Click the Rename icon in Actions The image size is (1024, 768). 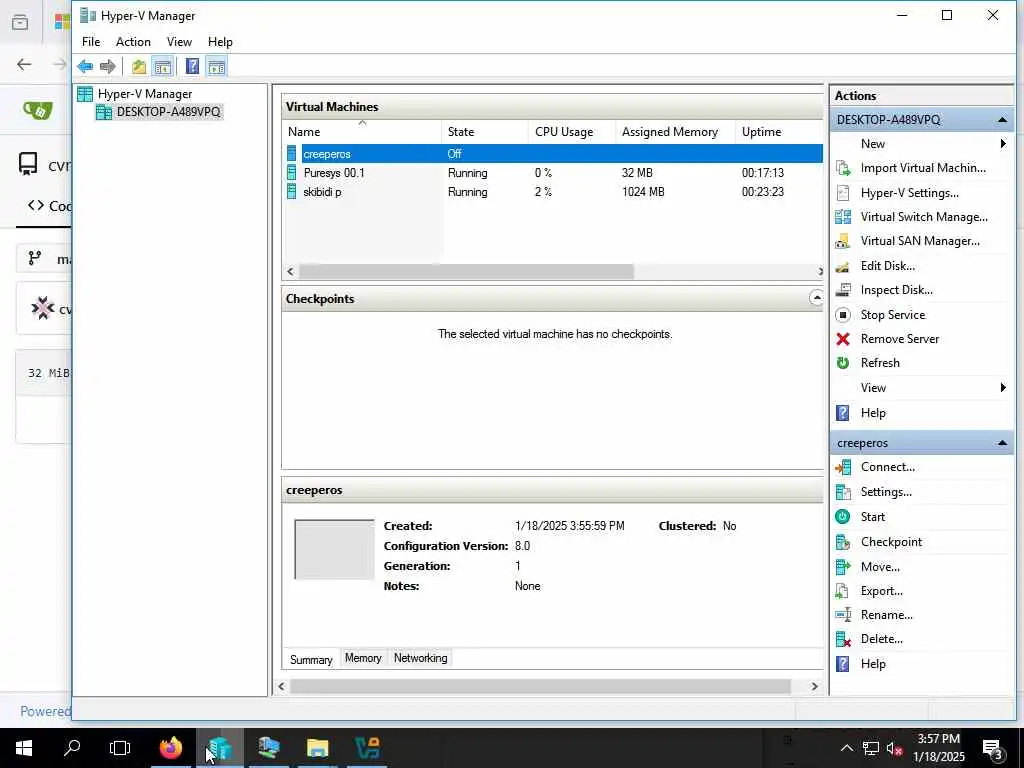(x=843, y=615)
